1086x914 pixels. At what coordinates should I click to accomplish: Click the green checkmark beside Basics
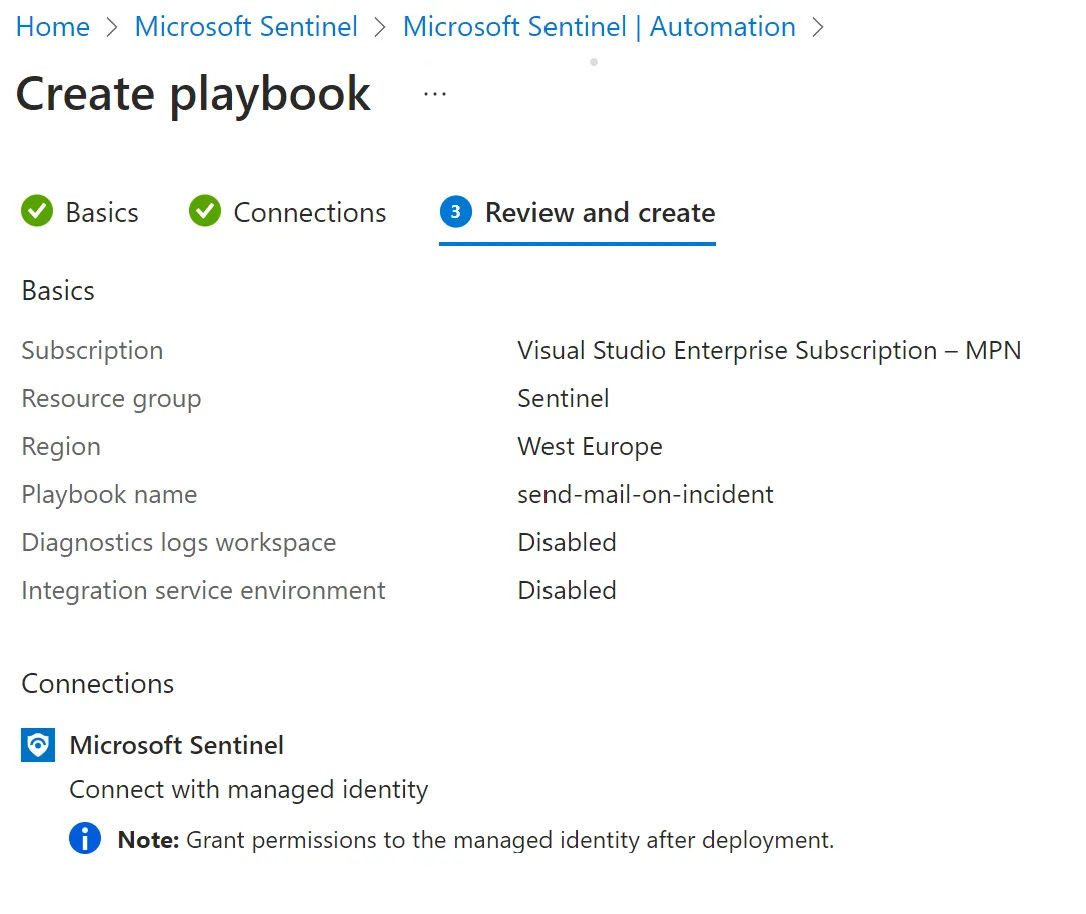[x=37, y=212]
